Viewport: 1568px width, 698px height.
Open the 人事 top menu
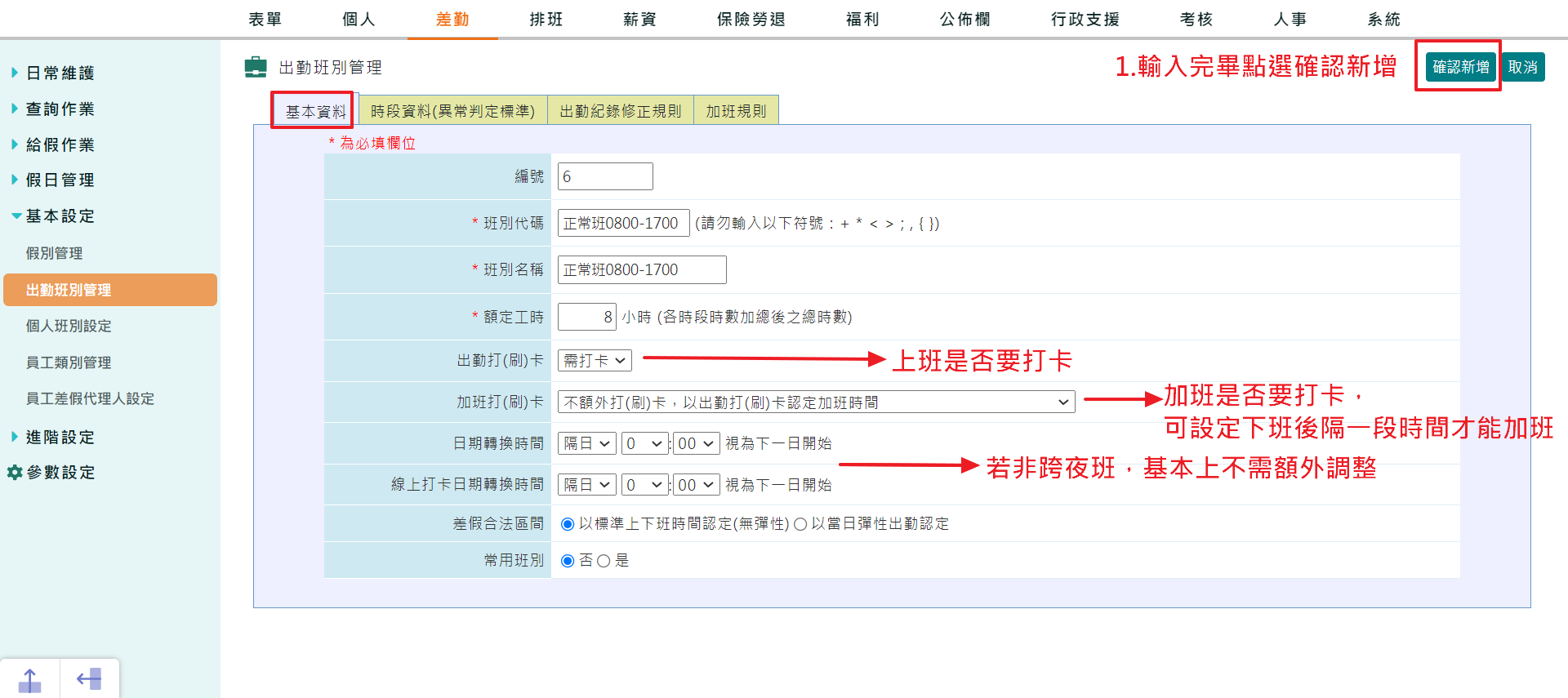point(1290,19)
